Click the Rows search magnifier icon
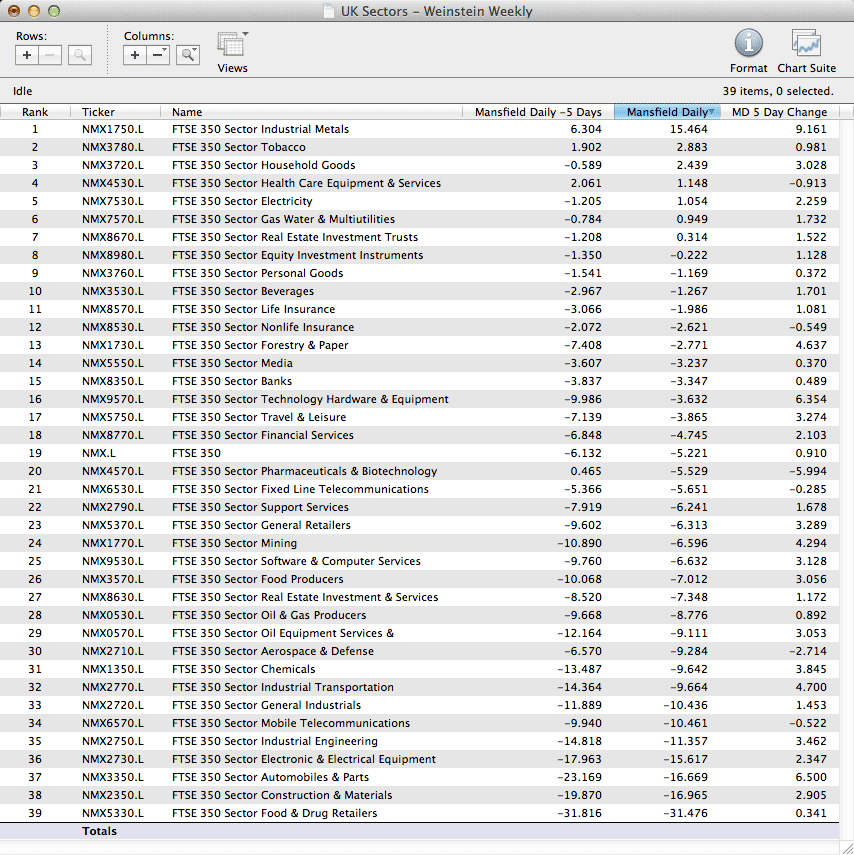This screenshot has width=854, height=855. click(x=80, y=56)
